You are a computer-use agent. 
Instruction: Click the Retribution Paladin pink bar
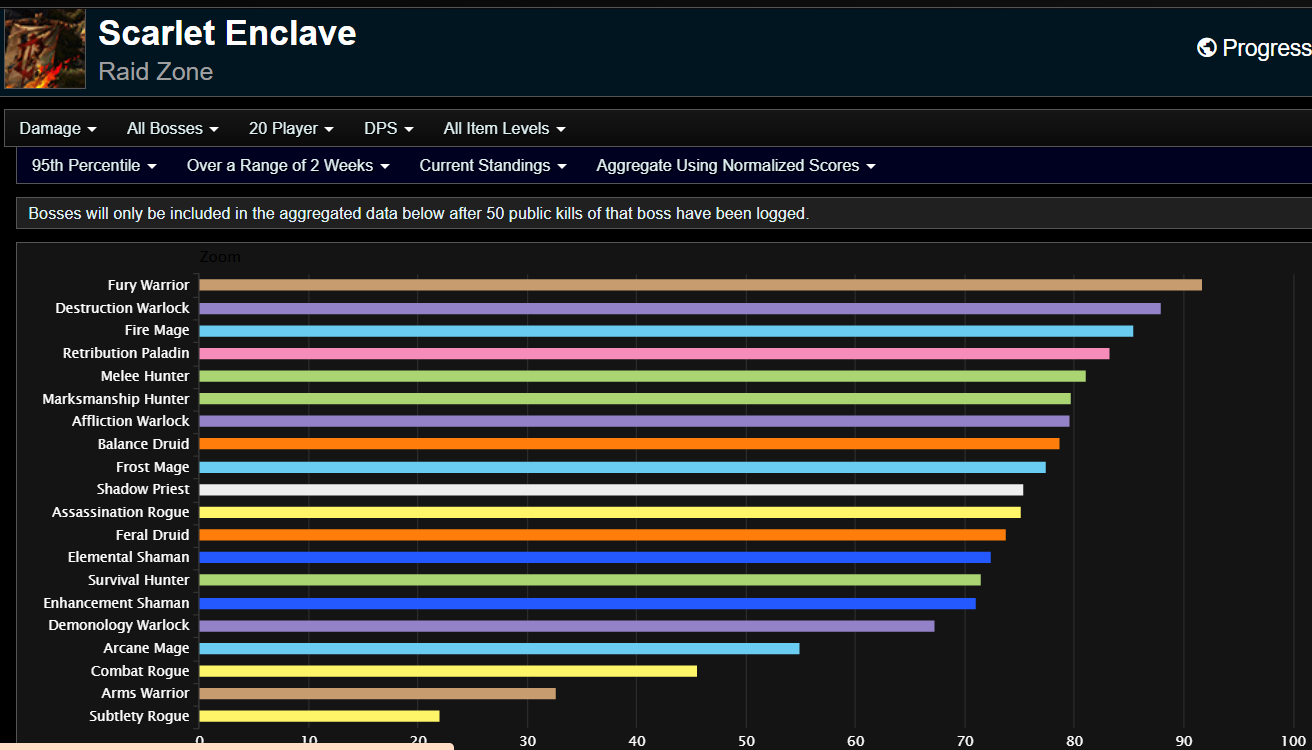(654, 353)
